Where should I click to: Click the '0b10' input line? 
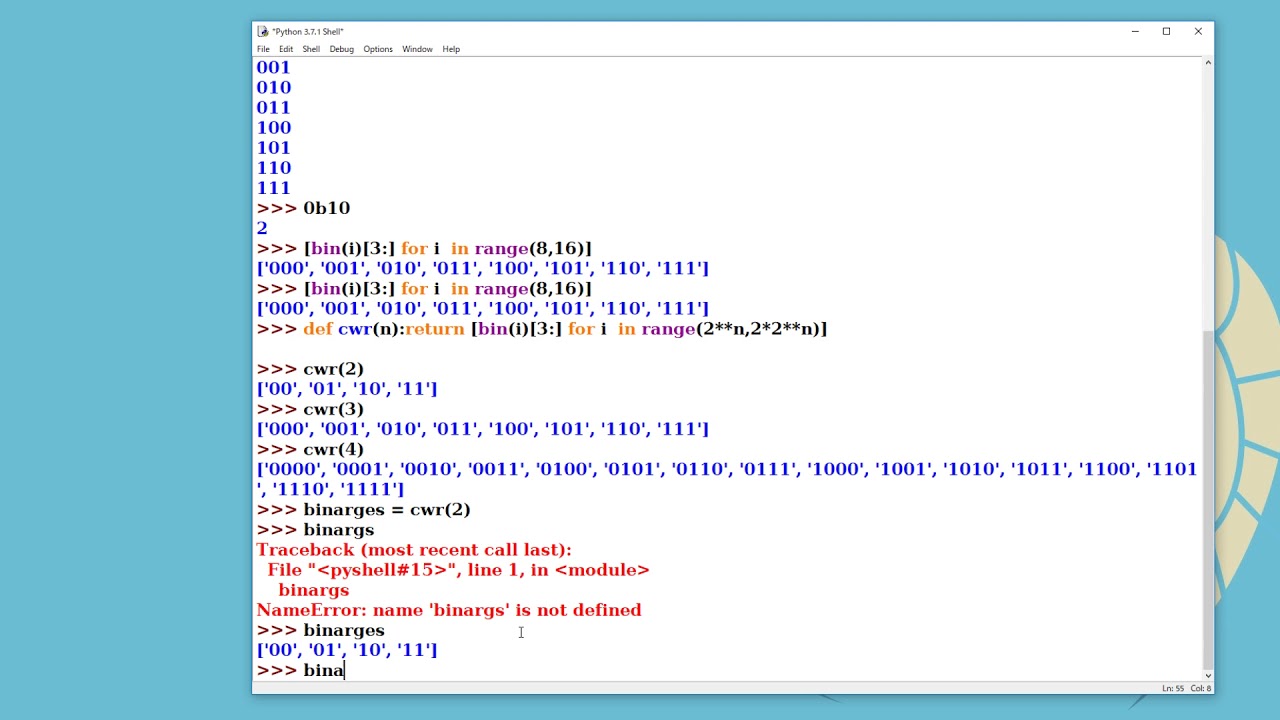pyautogui.click(x=303, y=208)
